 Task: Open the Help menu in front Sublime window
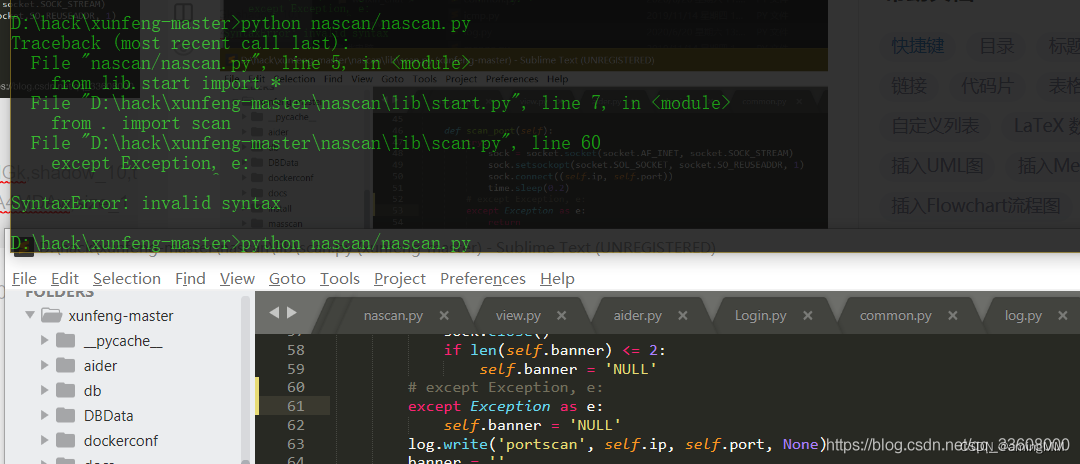pyautogui.click(x=557, y=279)
